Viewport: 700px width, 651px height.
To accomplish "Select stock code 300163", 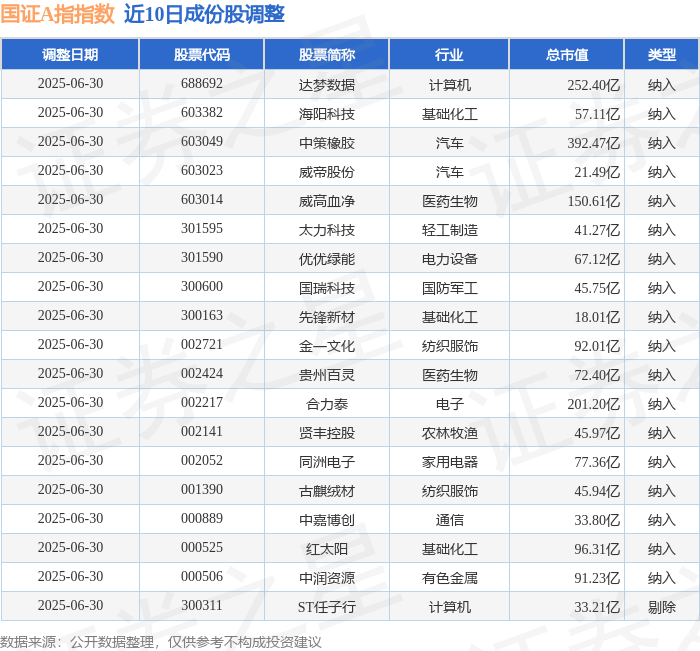I will [x=202, y=316].
